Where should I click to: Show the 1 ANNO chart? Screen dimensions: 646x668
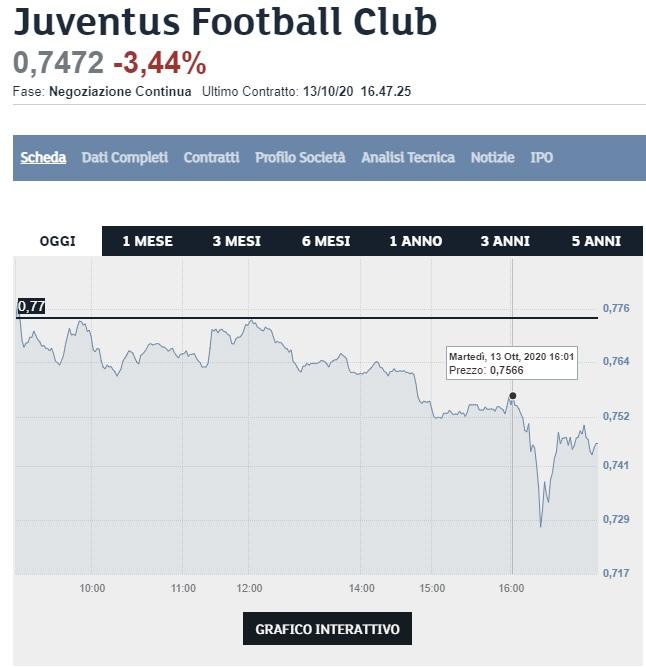click(415, 241)
